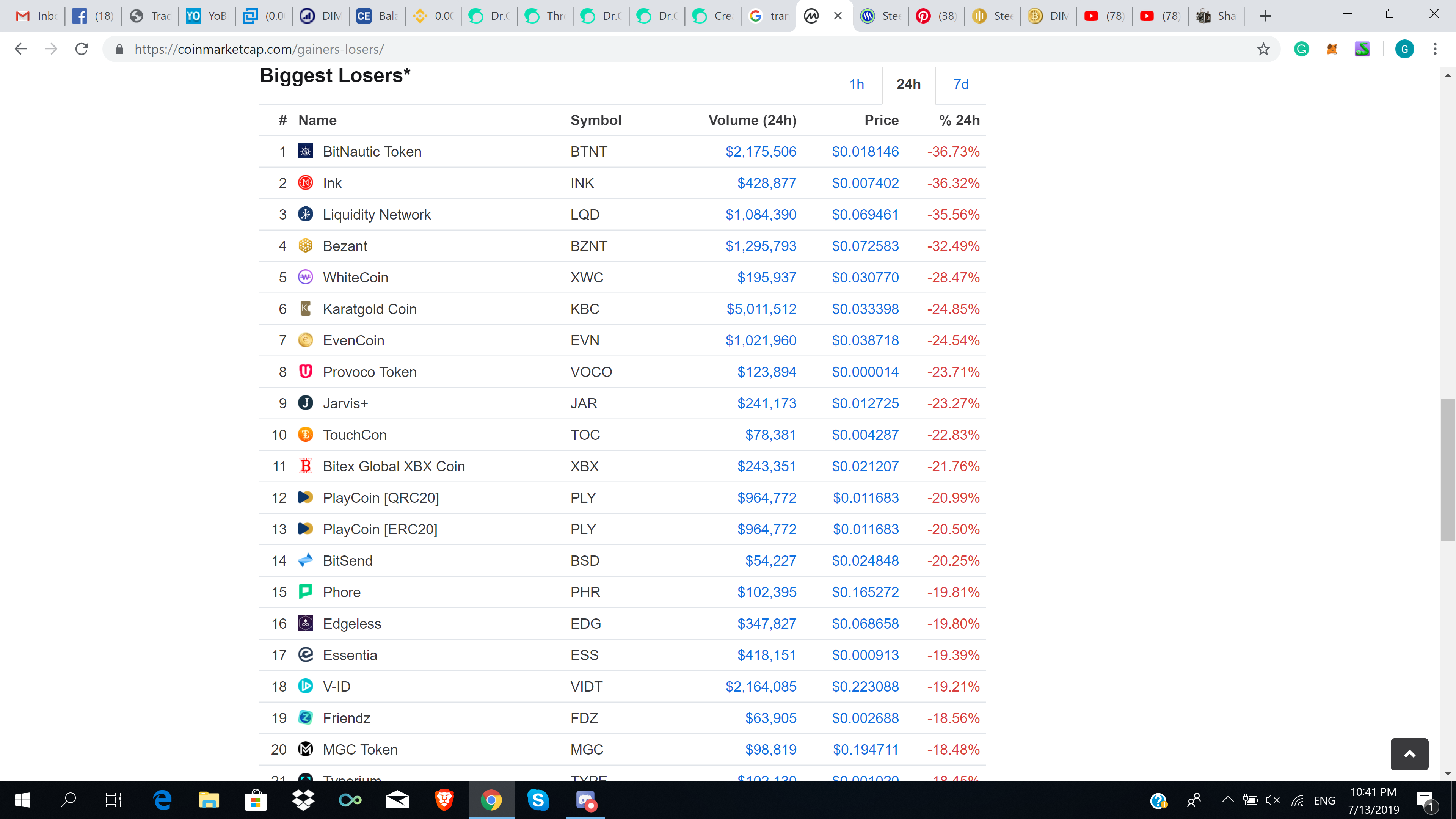1456x819 pixels.
Task: Click the Bezant coin logo
Action: click(x=305, y=246)
